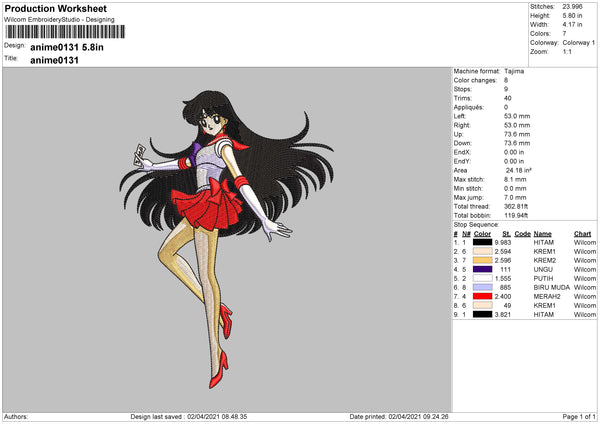Pick the orange KREM2 color swatch
The height and width of the screenshot is (424, 600).
pos(482,260)
